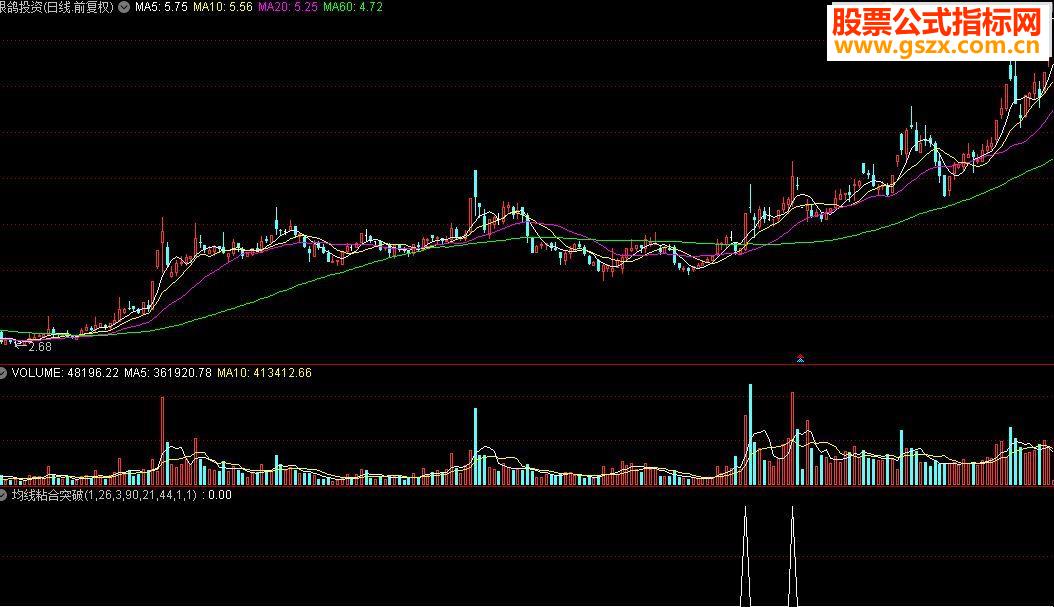Viewport: 1054px width, 607px height.
Task: Open the 均线粘合突破 indicator panel icon
Action: tap(3, 495)
